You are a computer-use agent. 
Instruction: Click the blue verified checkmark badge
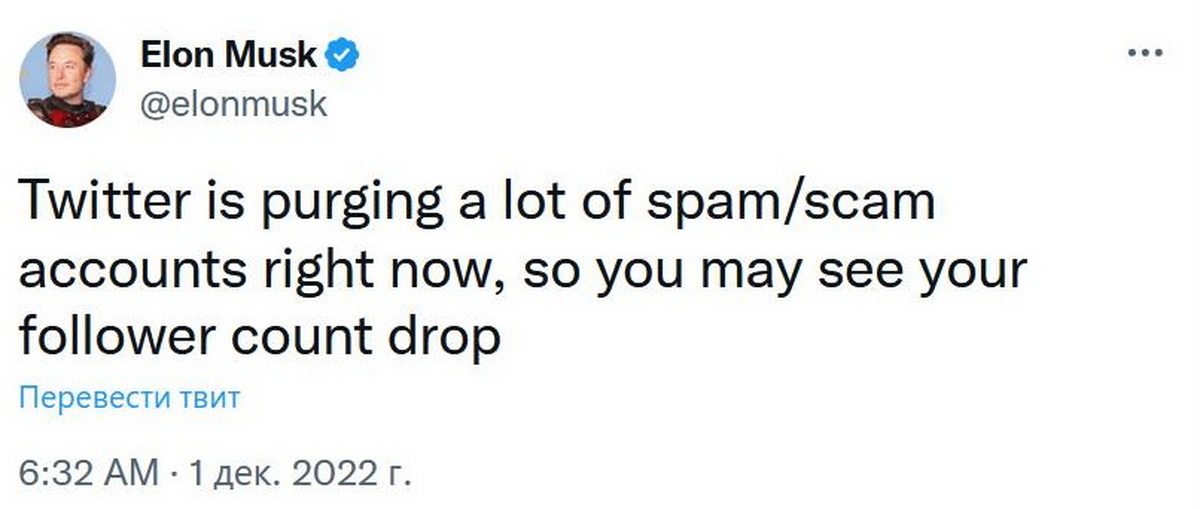[x=344, y=56]
